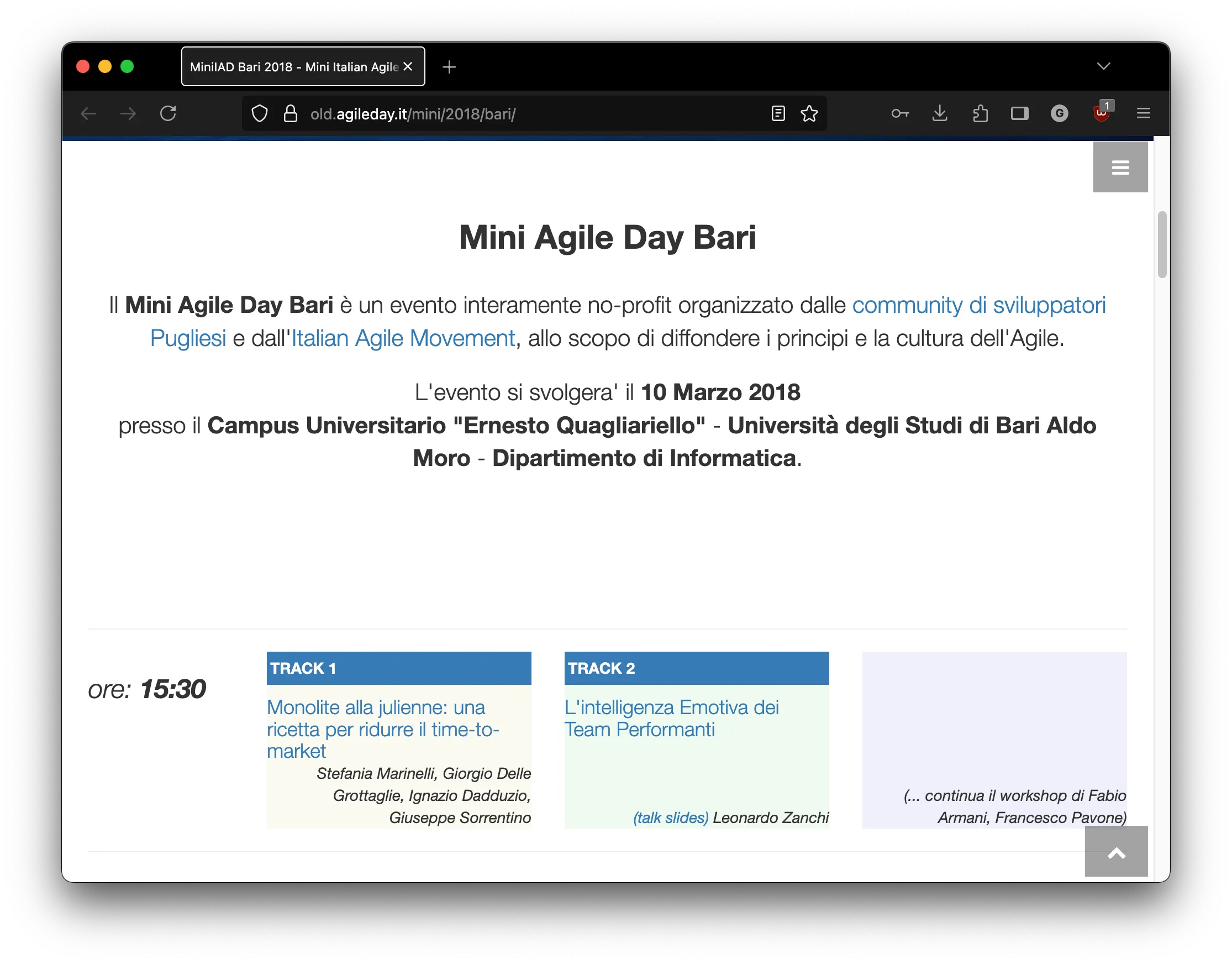View tracking protection via shield icon
Image resolution: width=1232 pixels, height=964 pixels.
(260, 113)
